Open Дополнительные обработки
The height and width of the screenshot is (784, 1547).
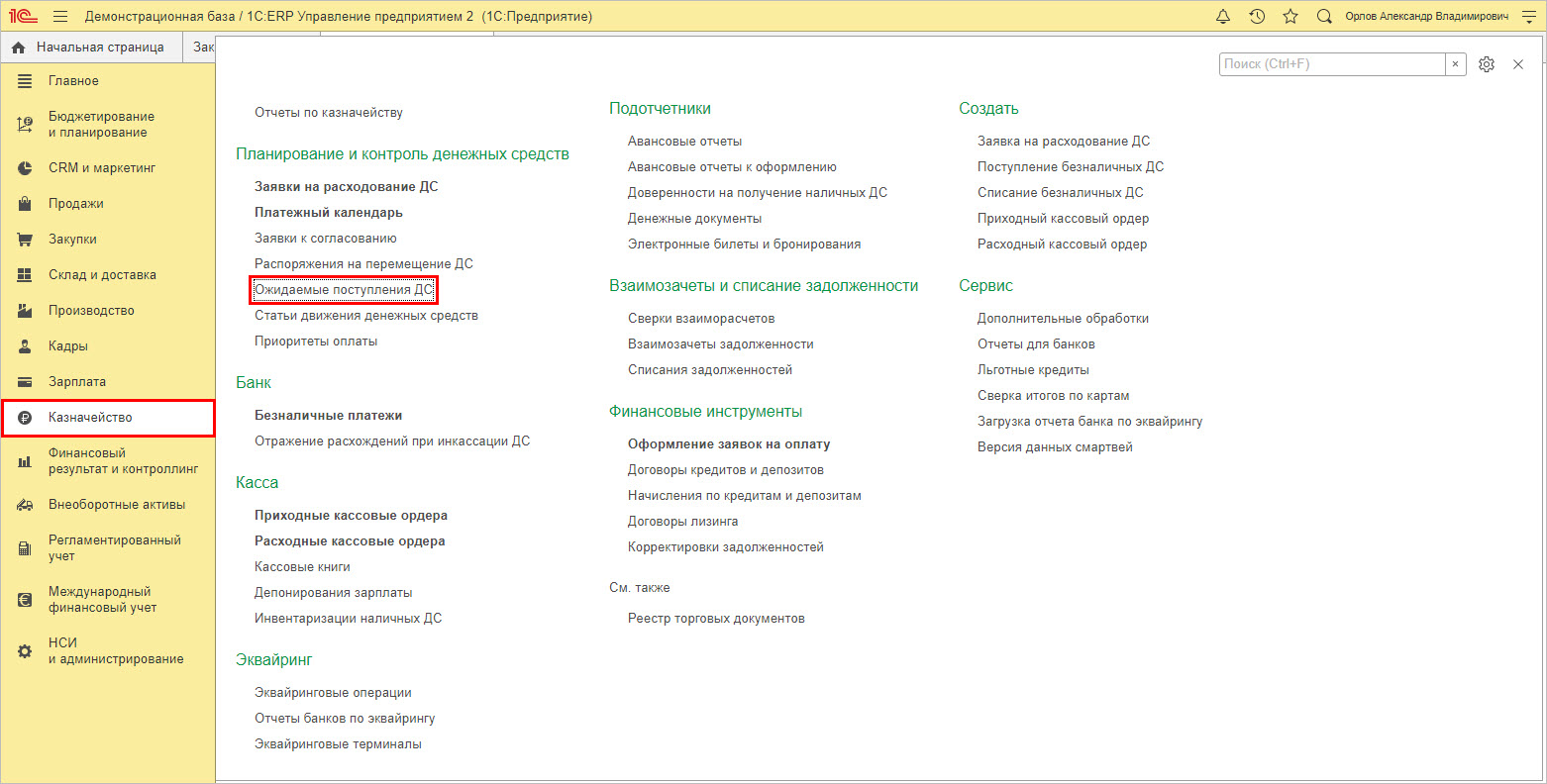1063,318
